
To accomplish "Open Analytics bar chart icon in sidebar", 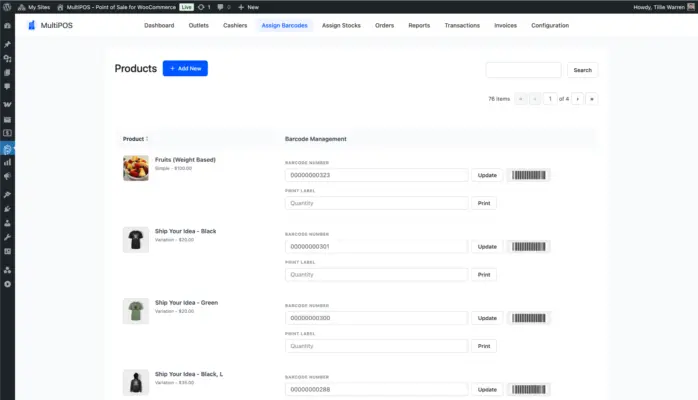I will [7, 162].
